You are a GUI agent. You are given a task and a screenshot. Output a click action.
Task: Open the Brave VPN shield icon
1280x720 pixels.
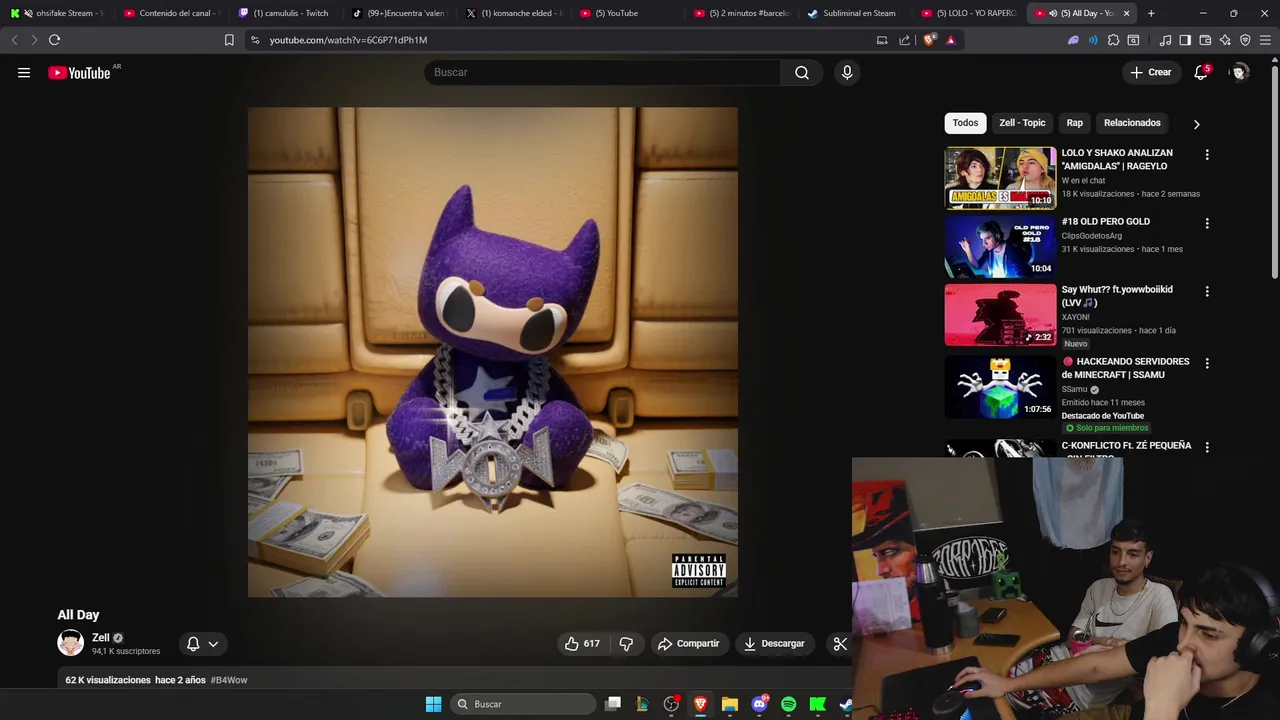(x=1245, y=40)
